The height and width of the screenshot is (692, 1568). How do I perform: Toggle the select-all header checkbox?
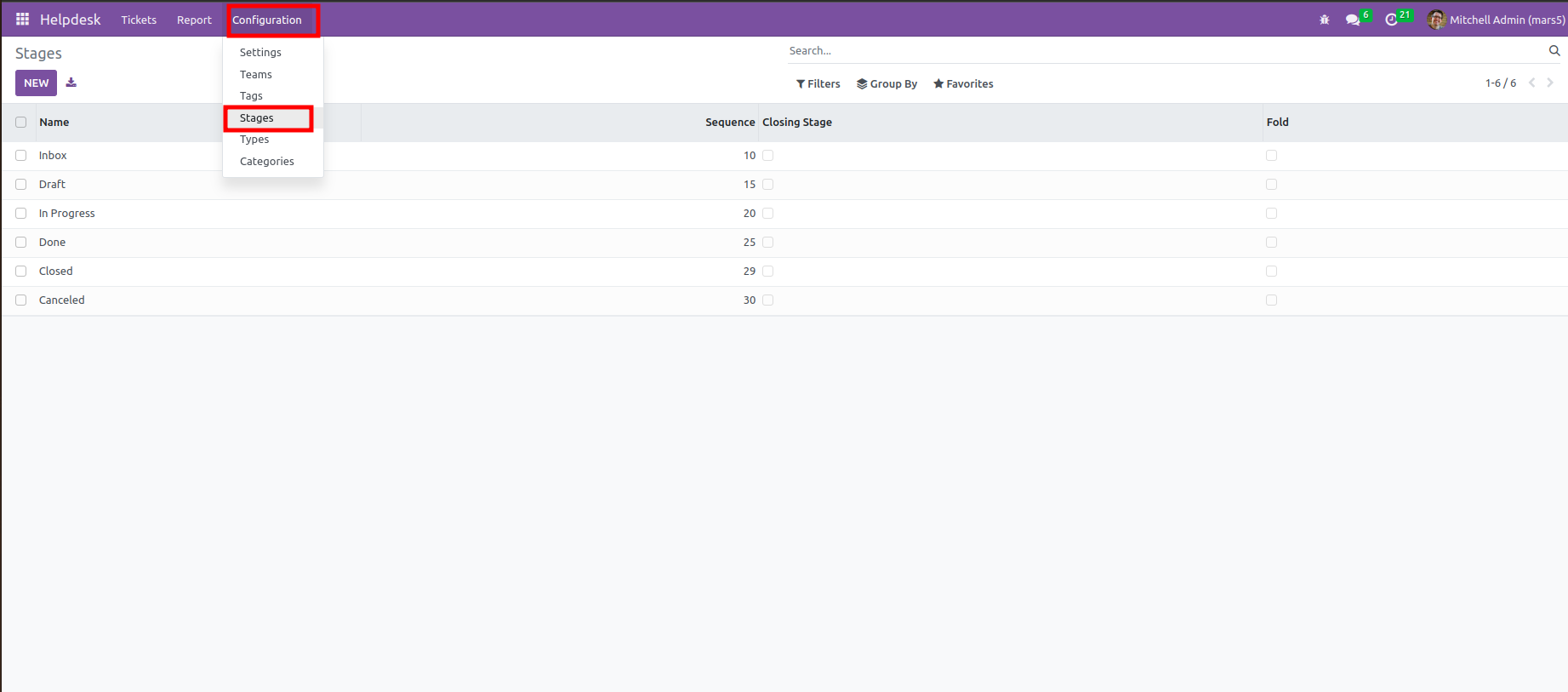[x=21, y=123]
